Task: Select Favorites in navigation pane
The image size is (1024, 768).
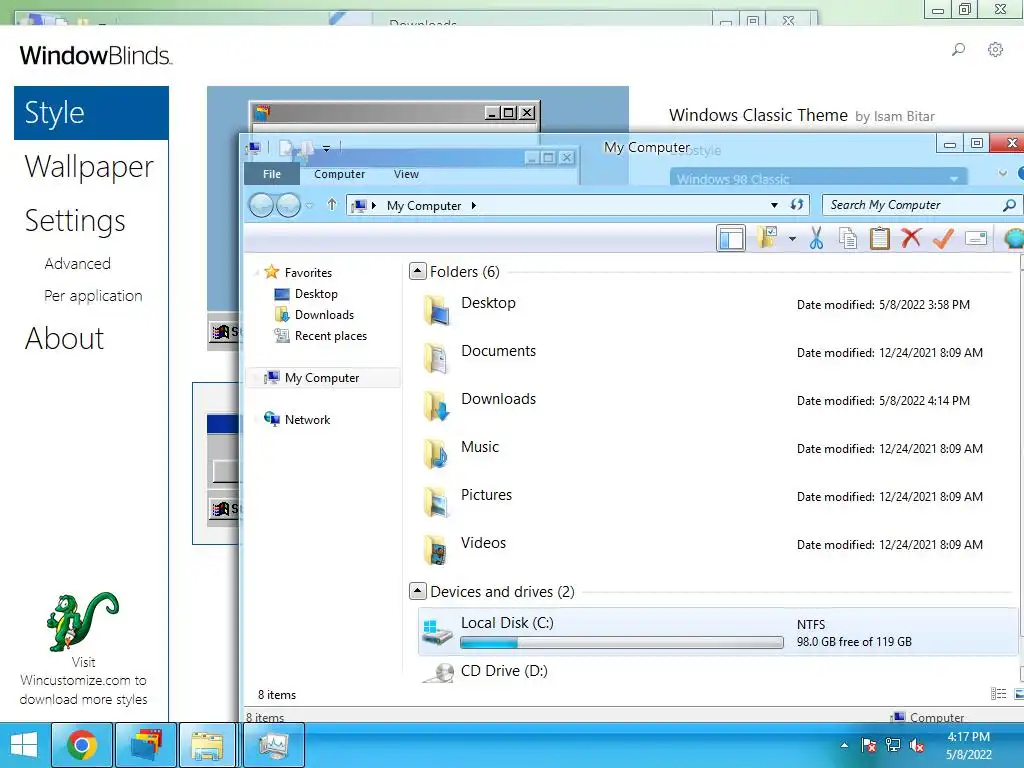Action: [308, 272]
